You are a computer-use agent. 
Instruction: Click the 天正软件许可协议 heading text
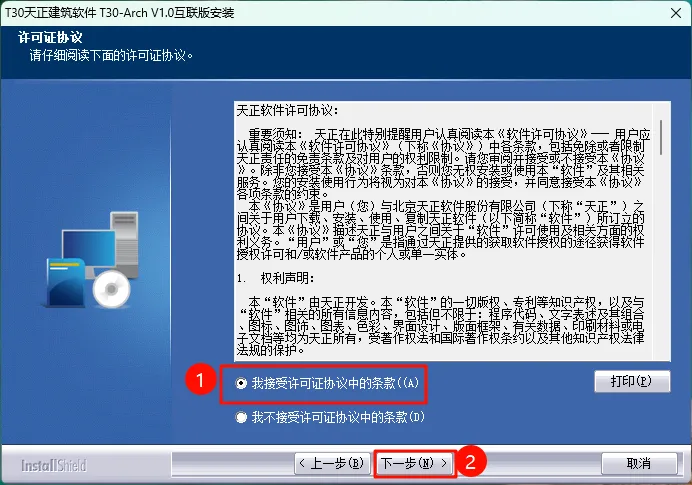[287, 110]
